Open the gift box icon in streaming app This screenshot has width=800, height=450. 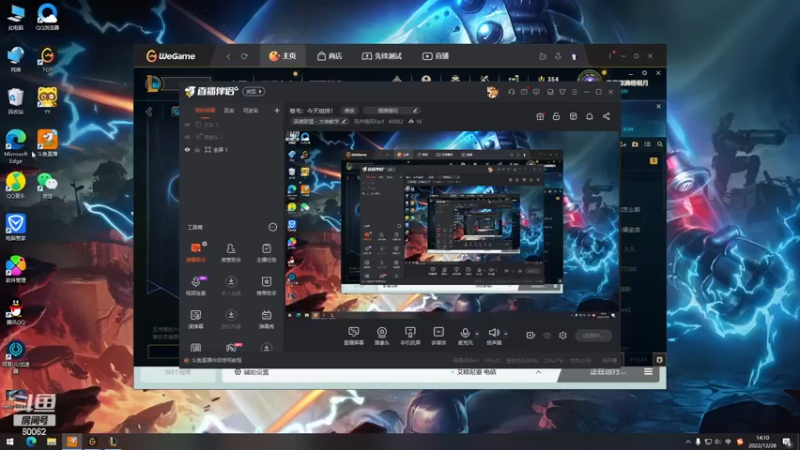coord(540,116)
